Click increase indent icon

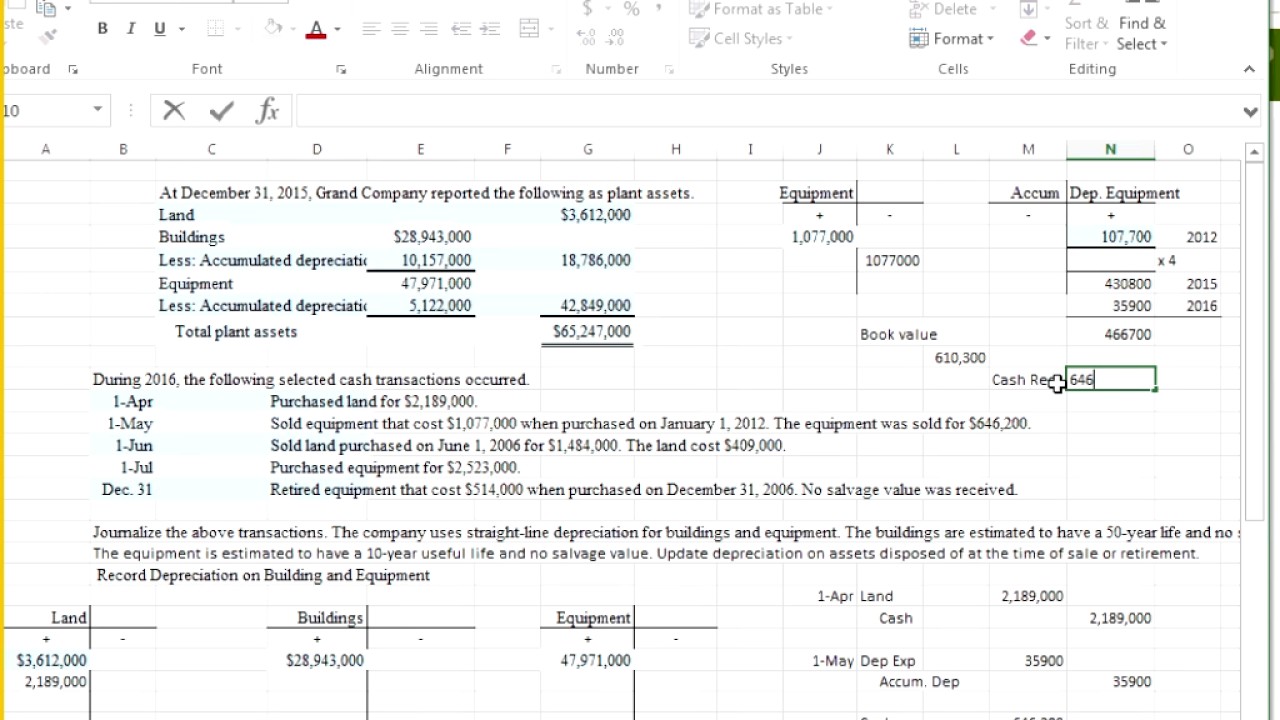coord(490,29)
